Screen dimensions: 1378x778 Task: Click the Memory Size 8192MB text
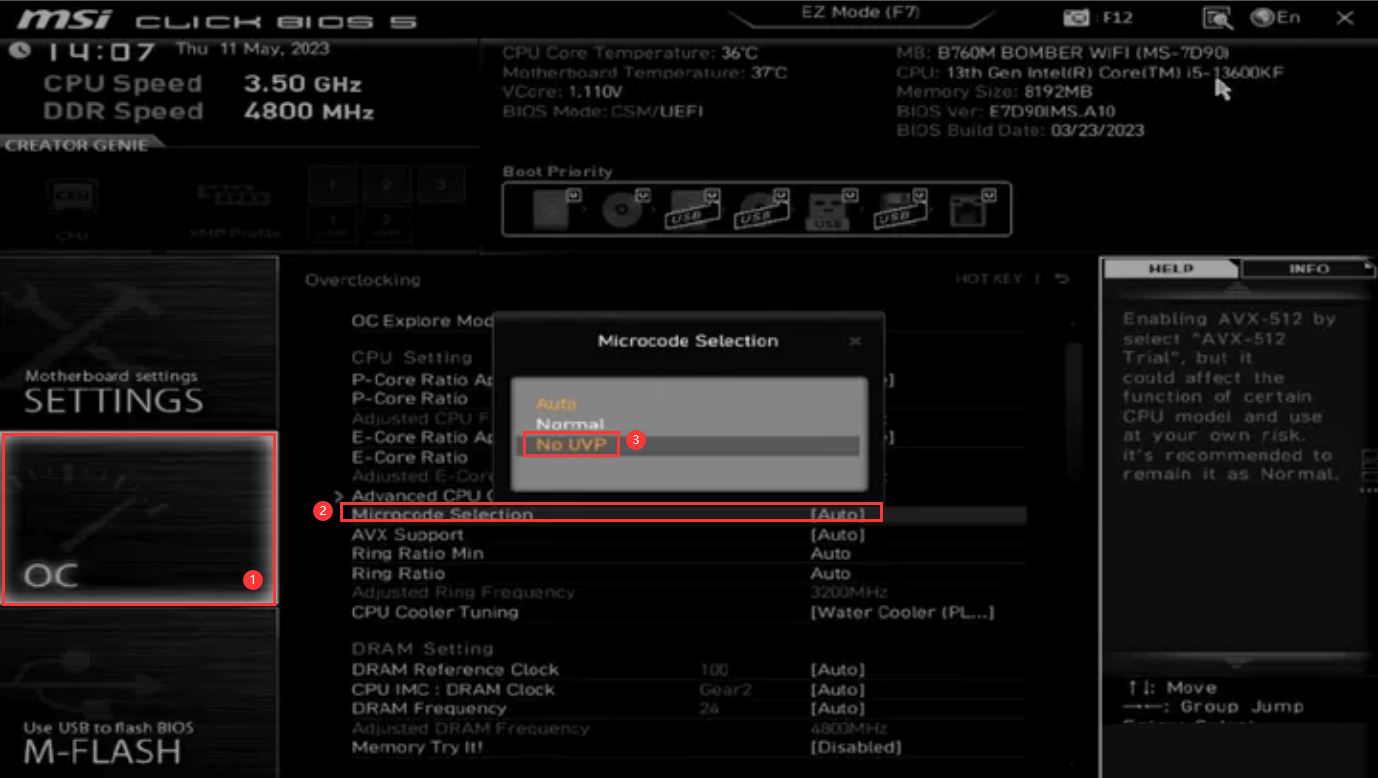click(x=995, y=91)
